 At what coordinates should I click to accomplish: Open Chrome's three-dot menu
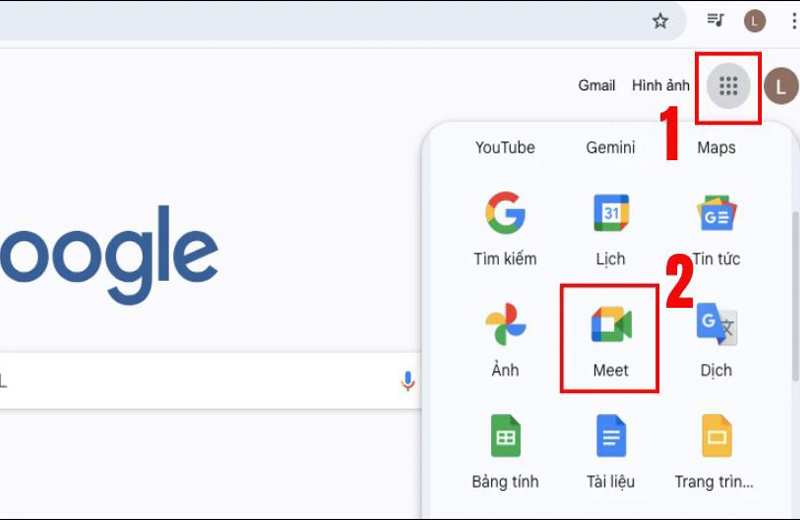pos(793,21)
